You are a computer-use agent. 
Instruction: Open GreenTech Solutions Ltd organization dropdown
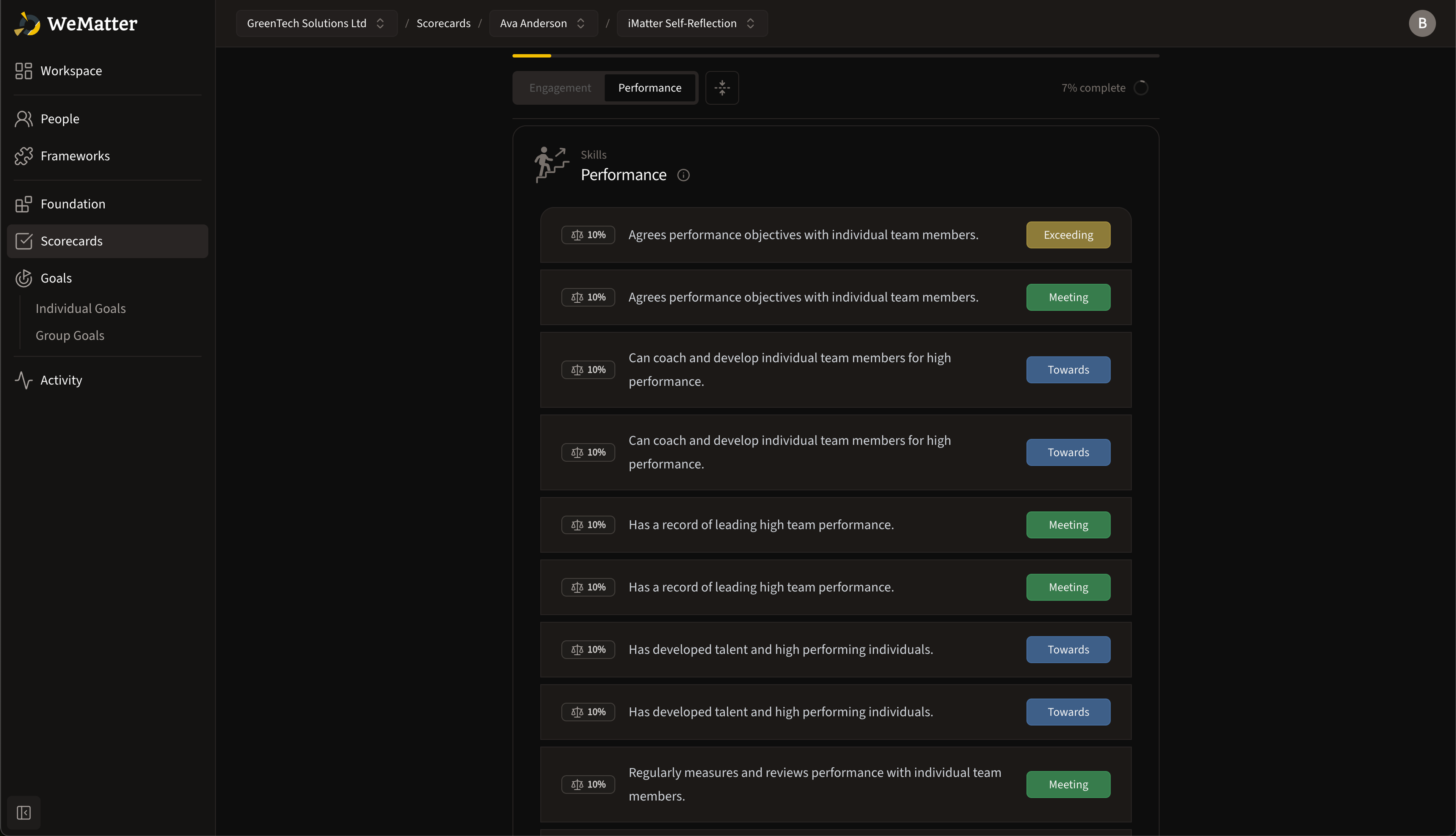coord(316,24)
